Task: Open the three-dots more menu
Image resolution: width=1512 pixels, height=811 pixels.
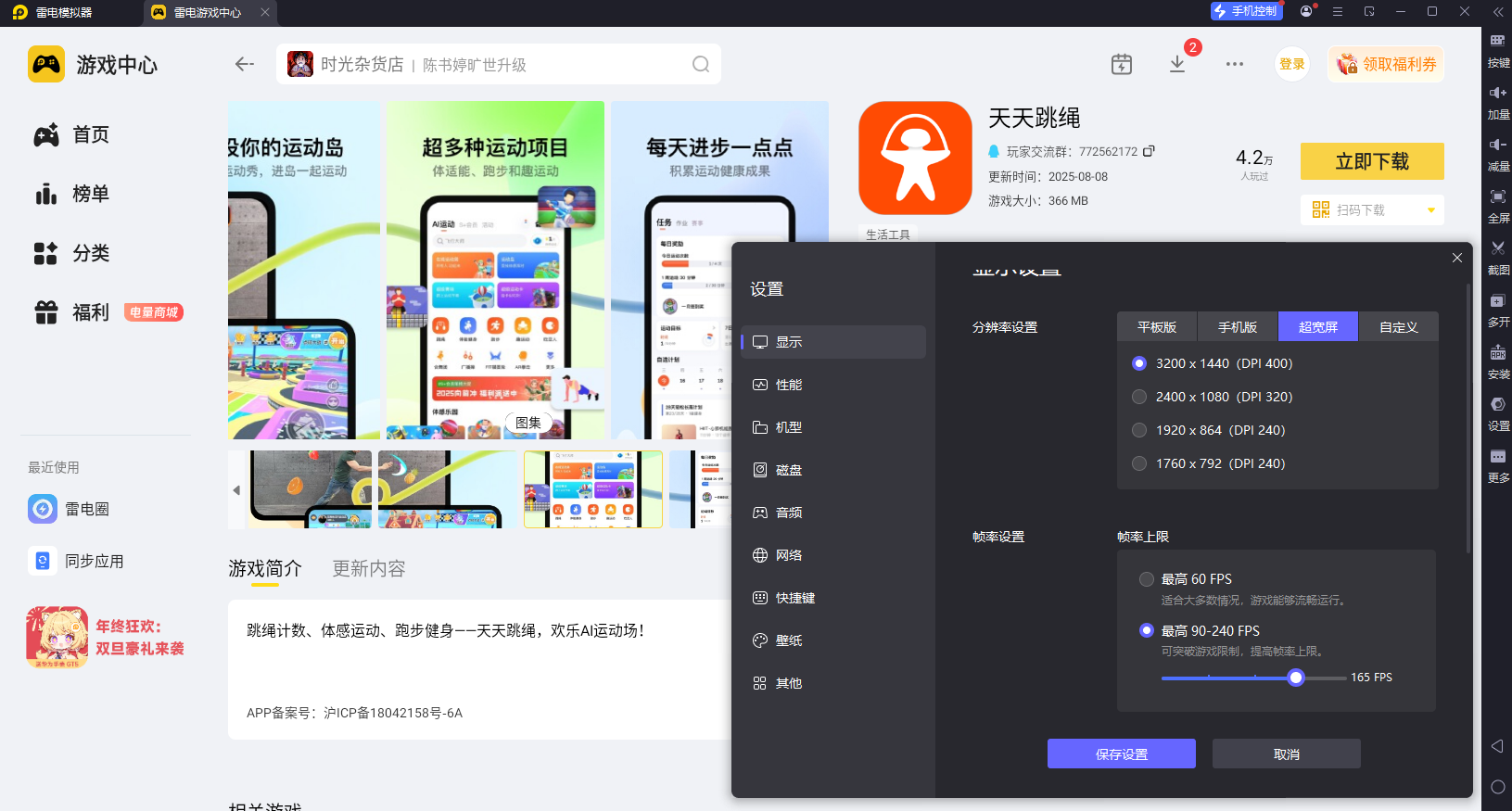Action: pos(1235,64)
